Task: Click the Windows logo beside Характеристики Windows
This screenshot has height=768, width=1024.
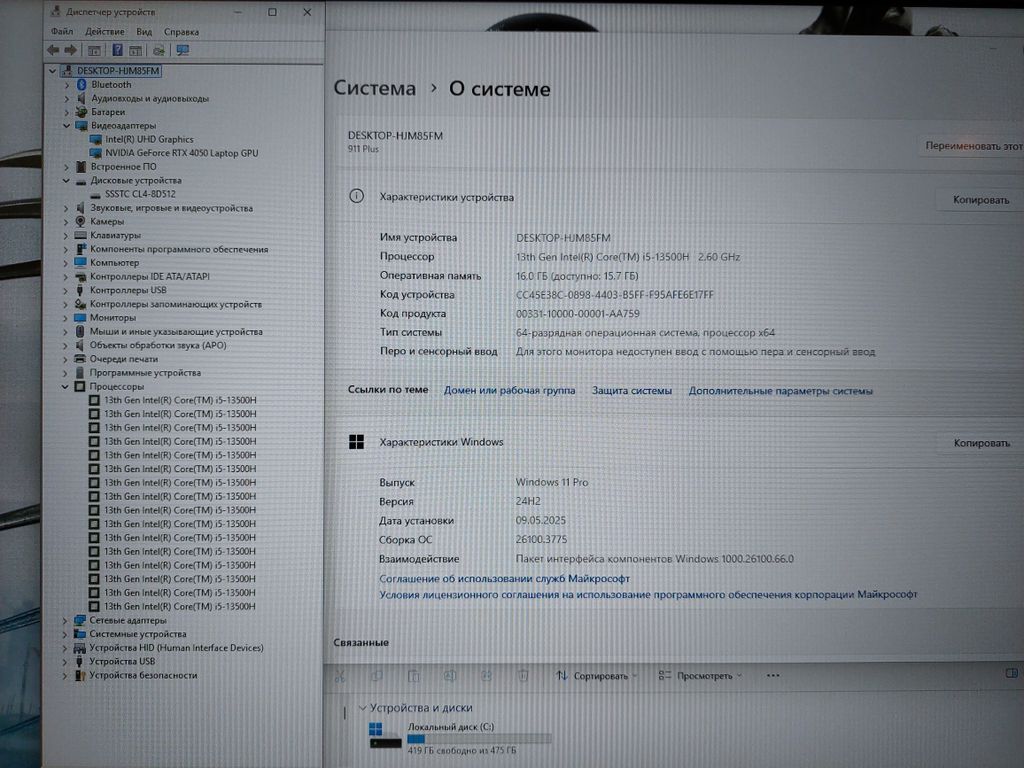Action: coord(356,442)
